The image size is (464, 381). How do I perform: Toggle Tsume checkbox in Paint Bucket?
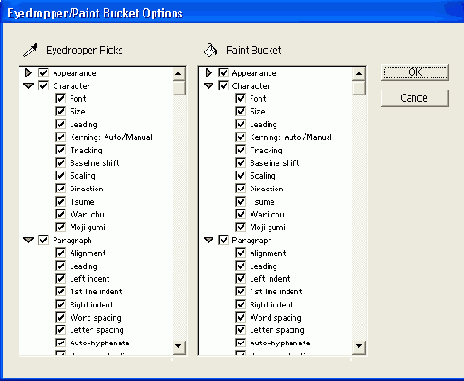point(240,201)
